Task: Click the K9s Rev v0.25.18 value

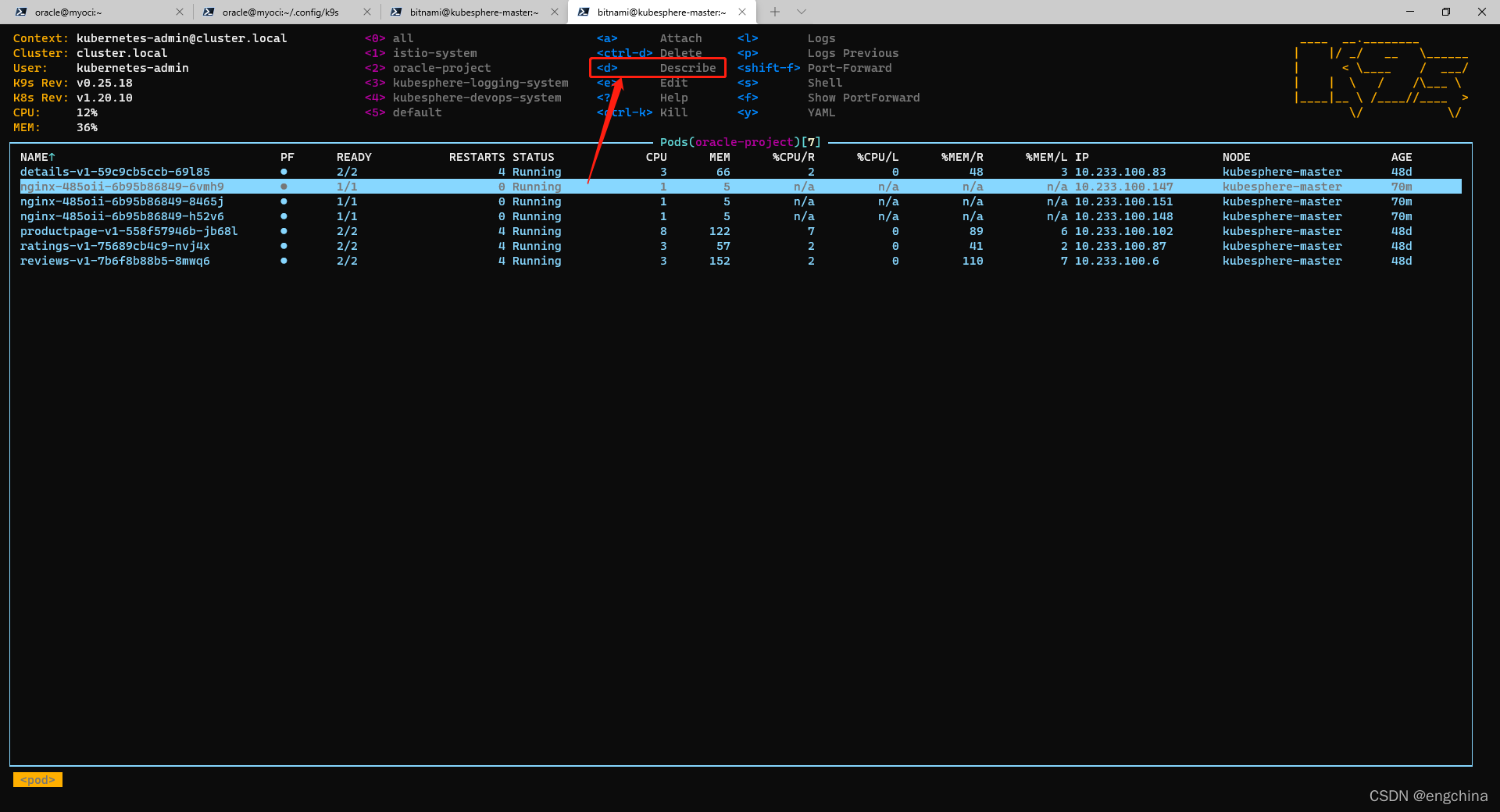Action: [x=105, y=83]
